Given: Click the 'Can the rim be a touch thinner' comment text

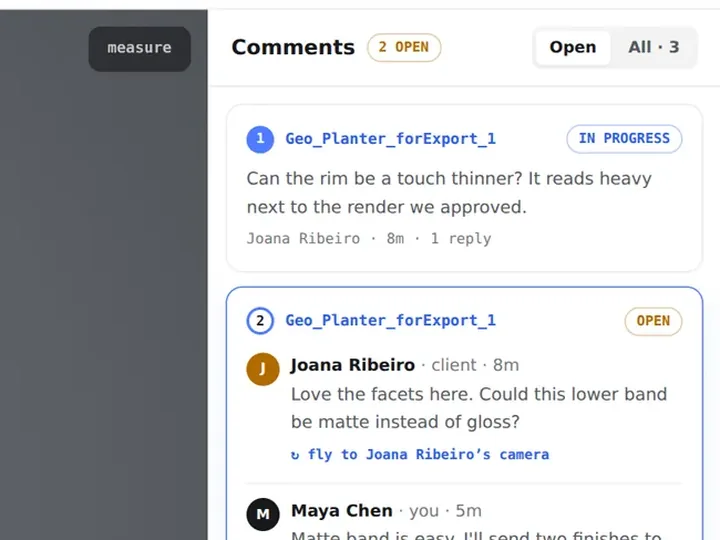Looking at the screenshot, I should [449, 193].
